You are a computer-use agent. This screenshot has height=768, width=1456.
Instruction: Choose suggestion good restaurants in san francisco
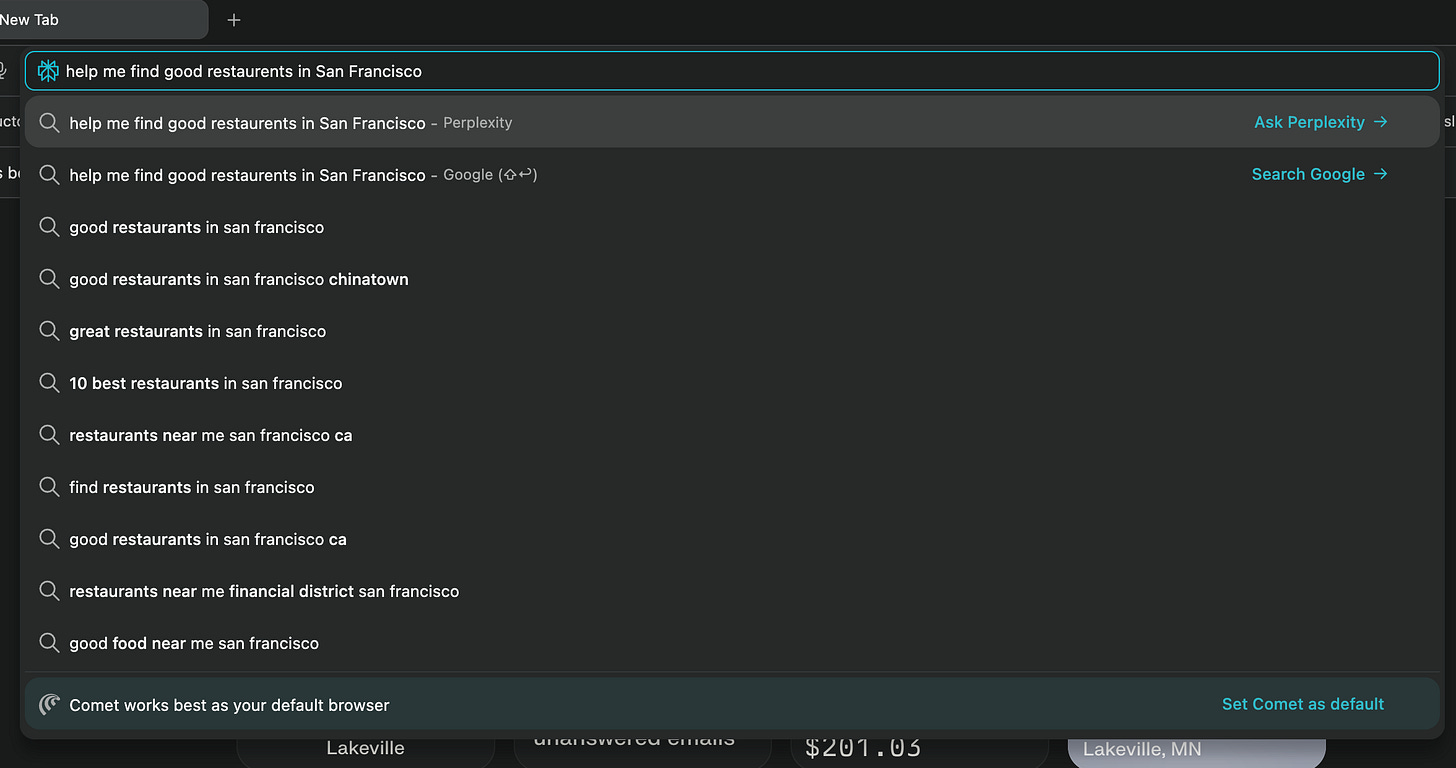point(732,227)
